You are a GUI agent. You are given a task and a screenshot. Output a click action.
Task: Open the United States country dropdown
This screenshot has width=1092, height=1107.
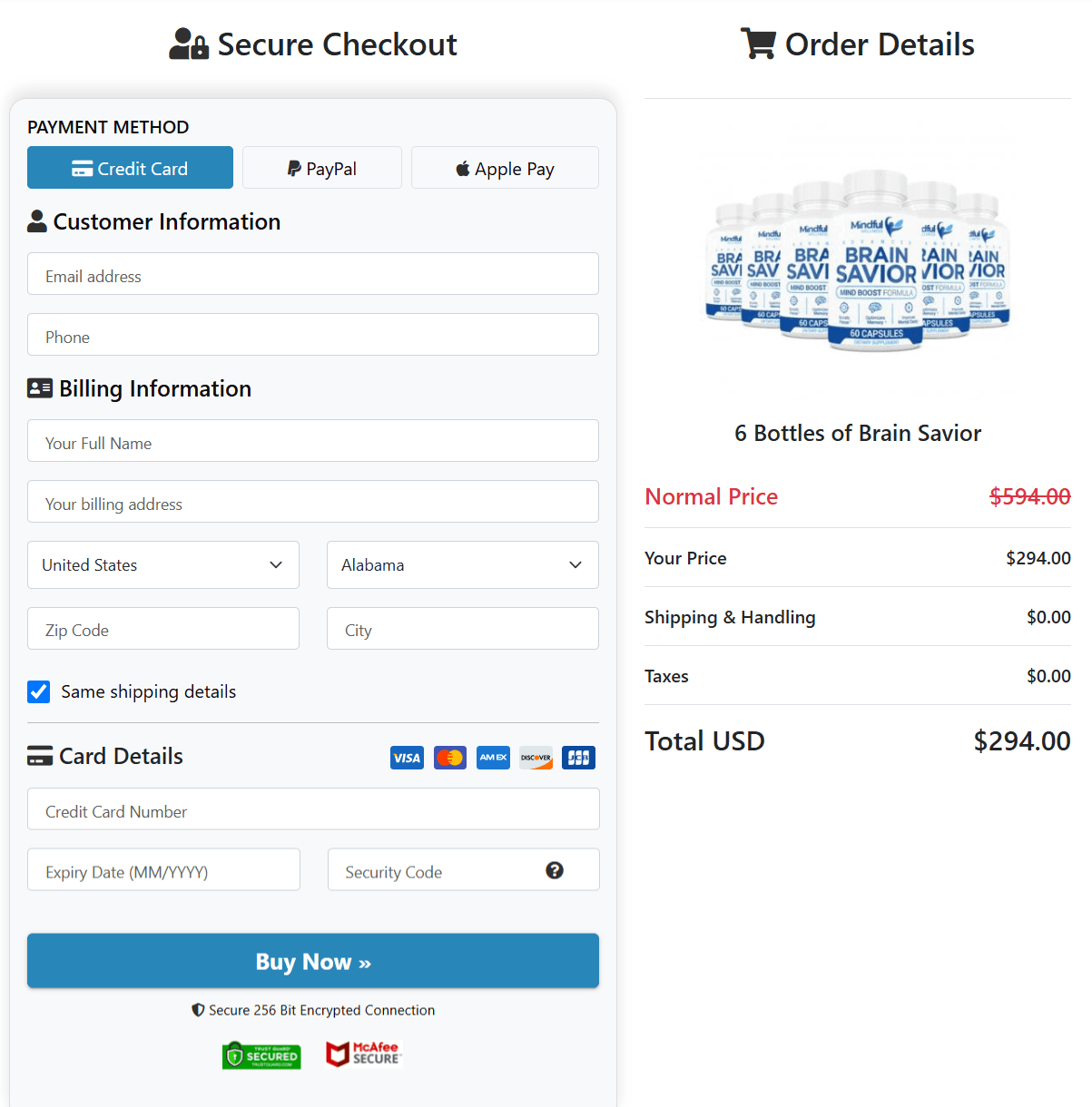pos(162,564)
